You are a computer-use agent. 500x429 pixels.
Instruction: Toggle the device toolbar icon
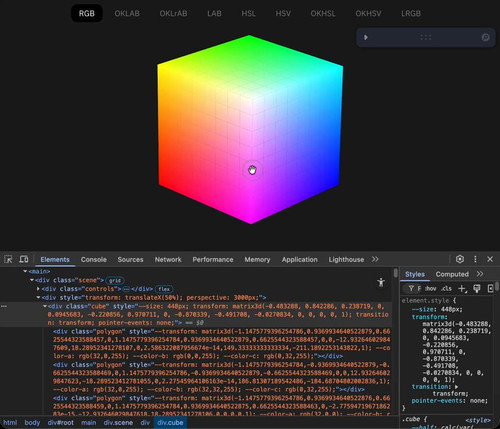(23, 259)
